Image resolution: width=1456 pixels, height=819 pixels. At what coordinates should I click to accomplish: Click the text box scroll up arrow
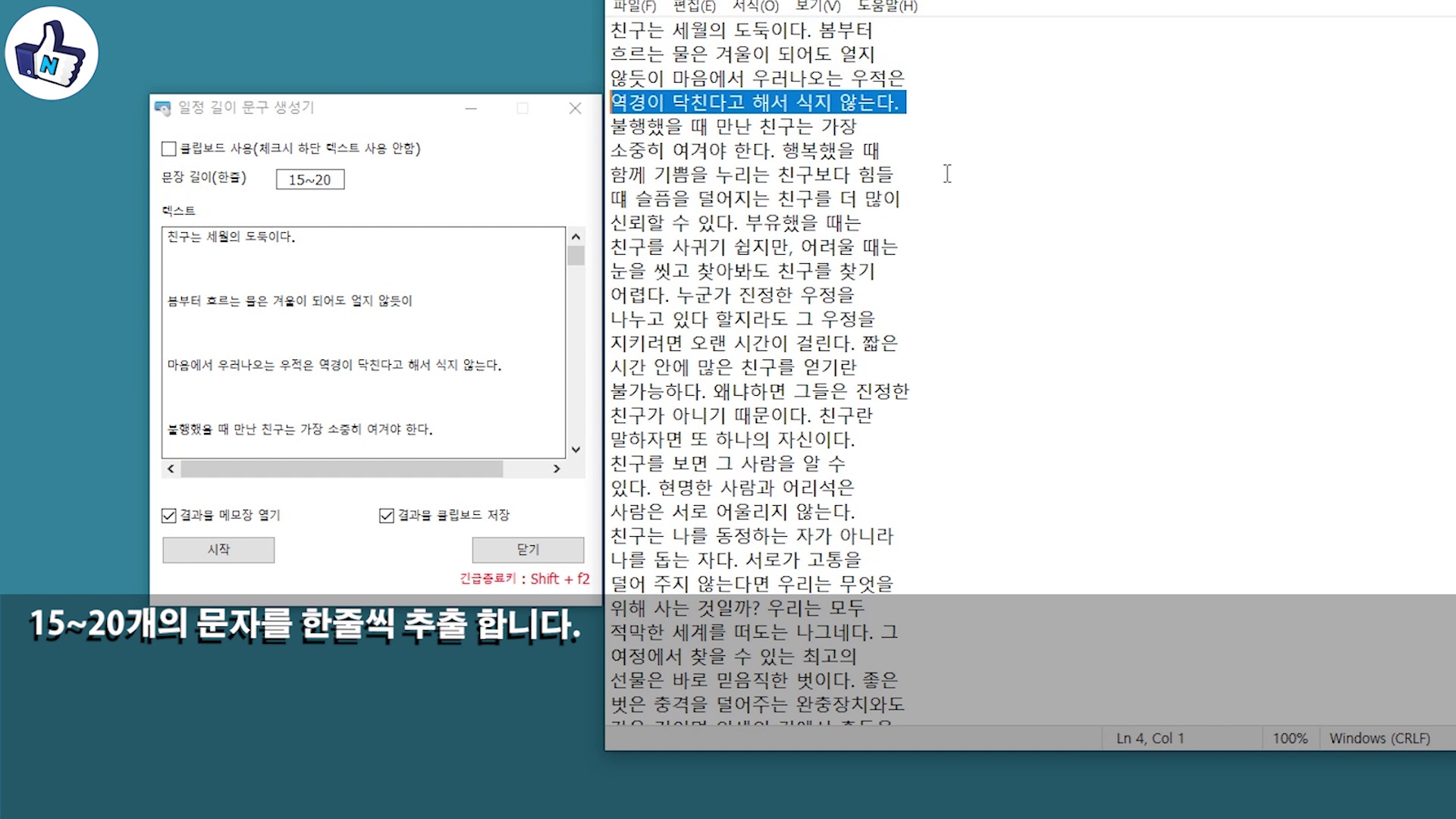pos(576,237)
